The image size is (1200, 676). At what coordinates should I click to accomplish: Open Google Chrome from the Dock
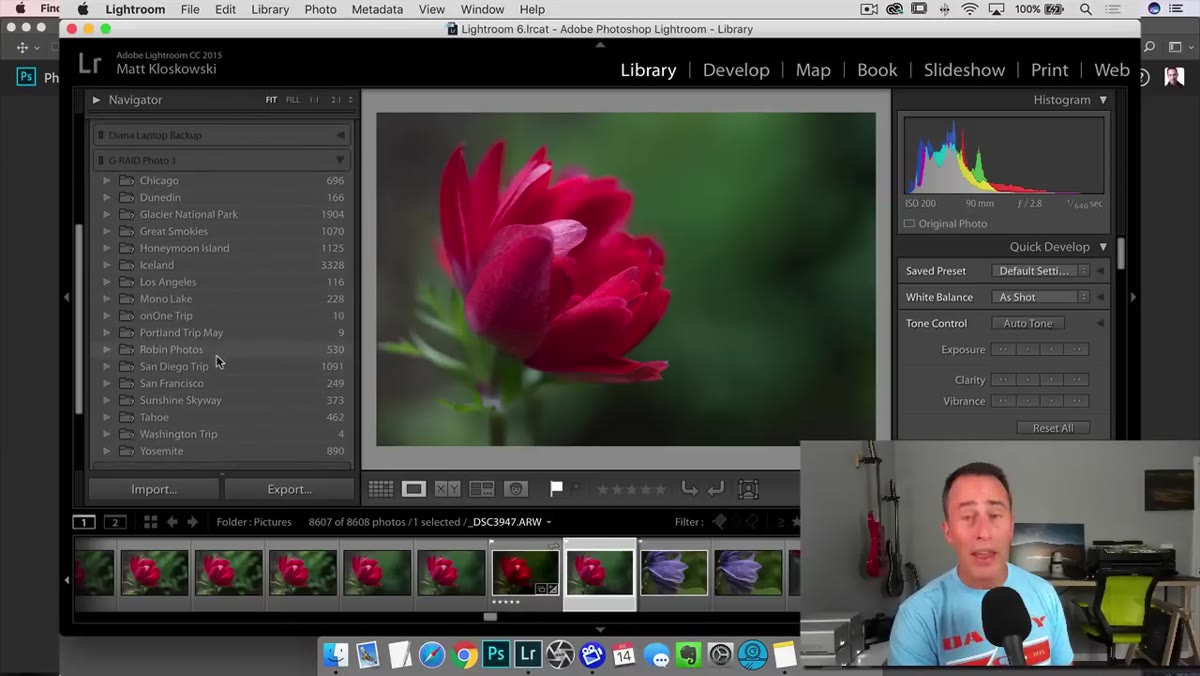pos(464,655)
